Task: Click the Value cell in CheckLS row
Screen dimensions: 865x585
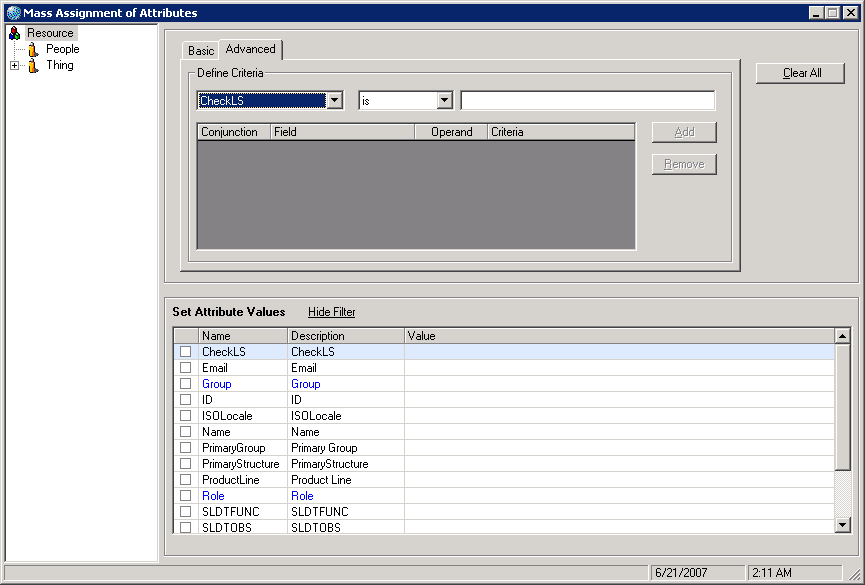Action: 620,352
